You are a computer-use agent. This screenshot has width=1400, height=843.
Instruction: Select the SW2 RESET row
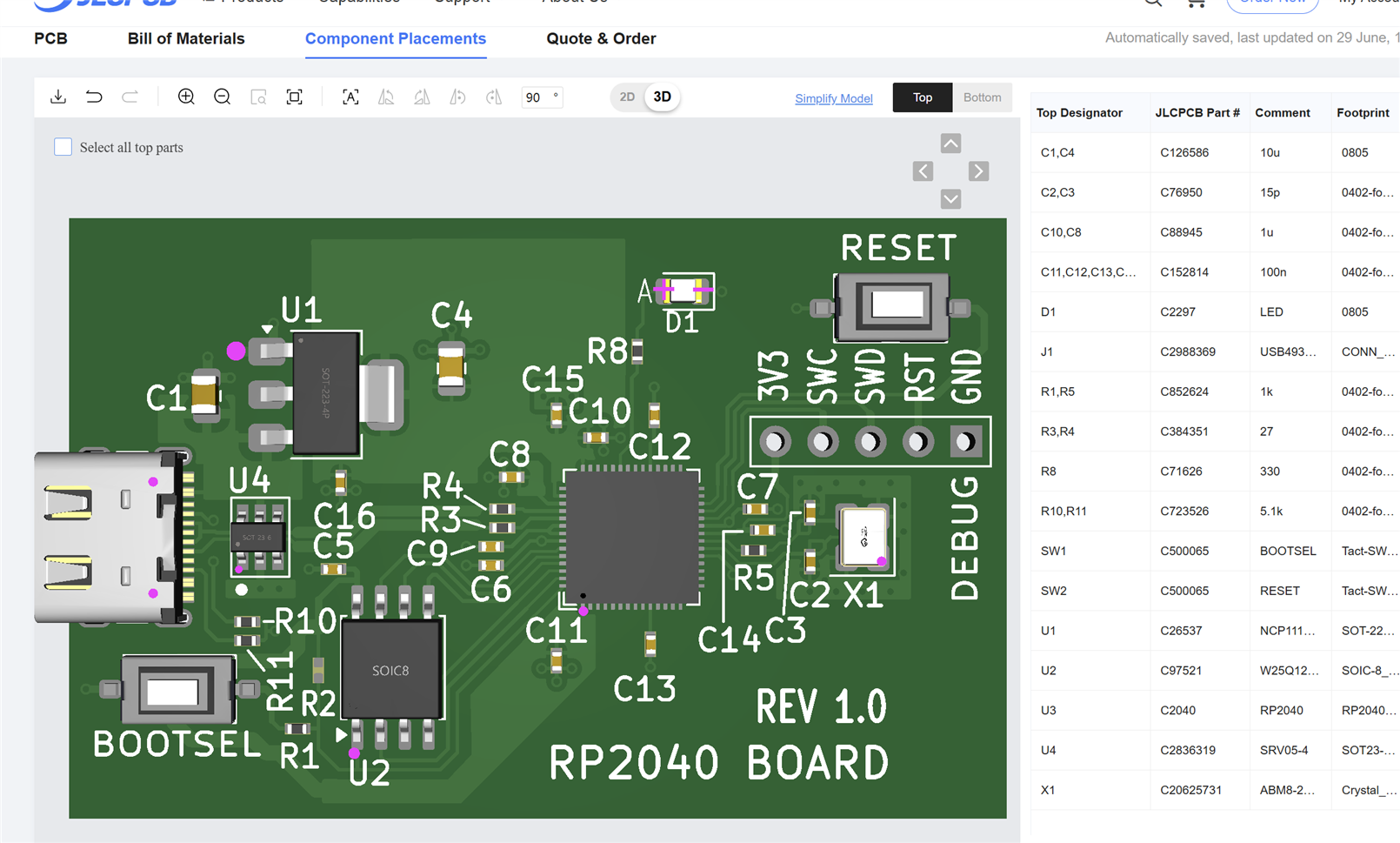click(x=1215, y=591)
